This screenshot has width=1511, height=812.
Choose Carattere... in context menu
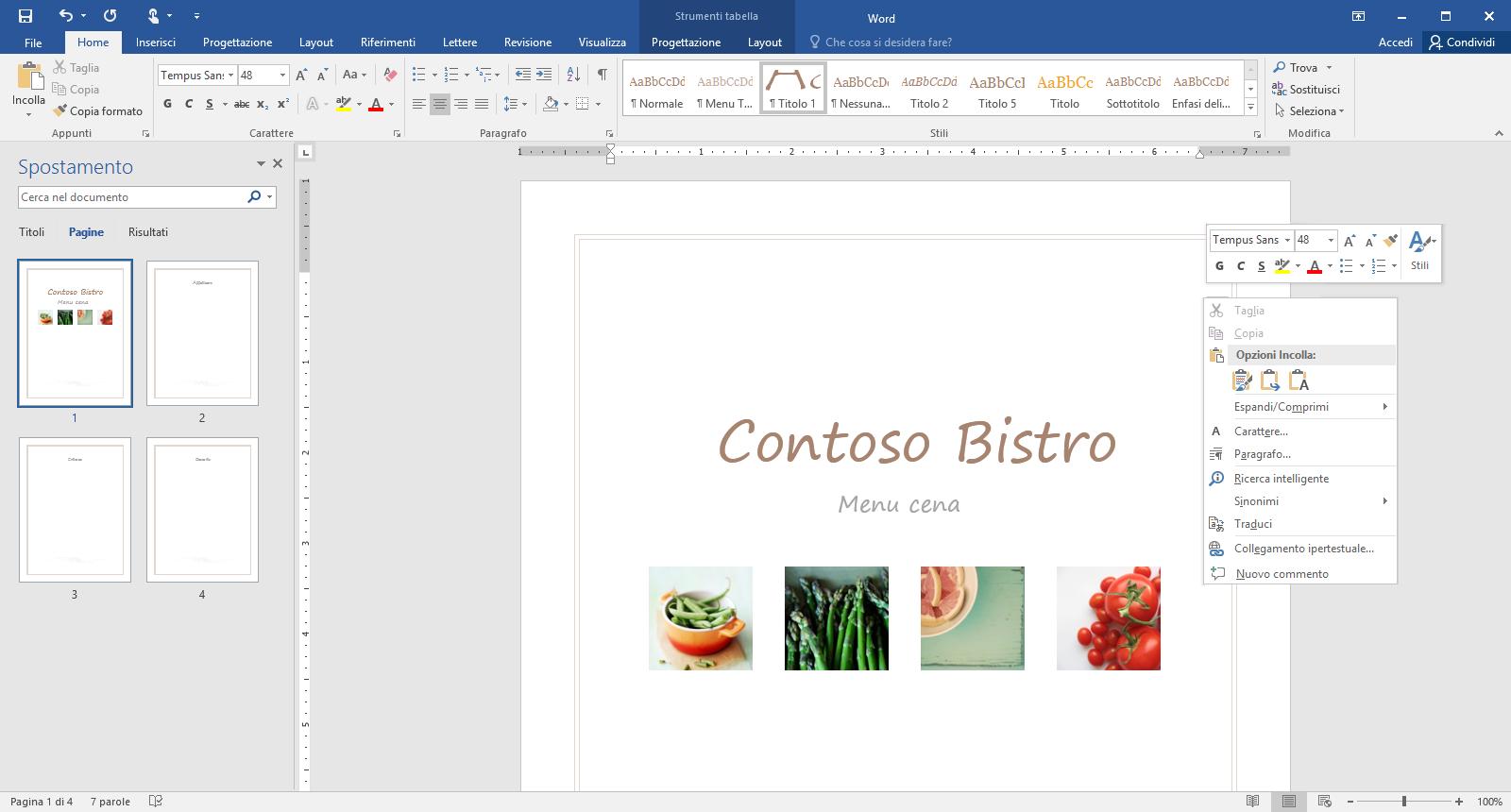tap(1301, 431)
